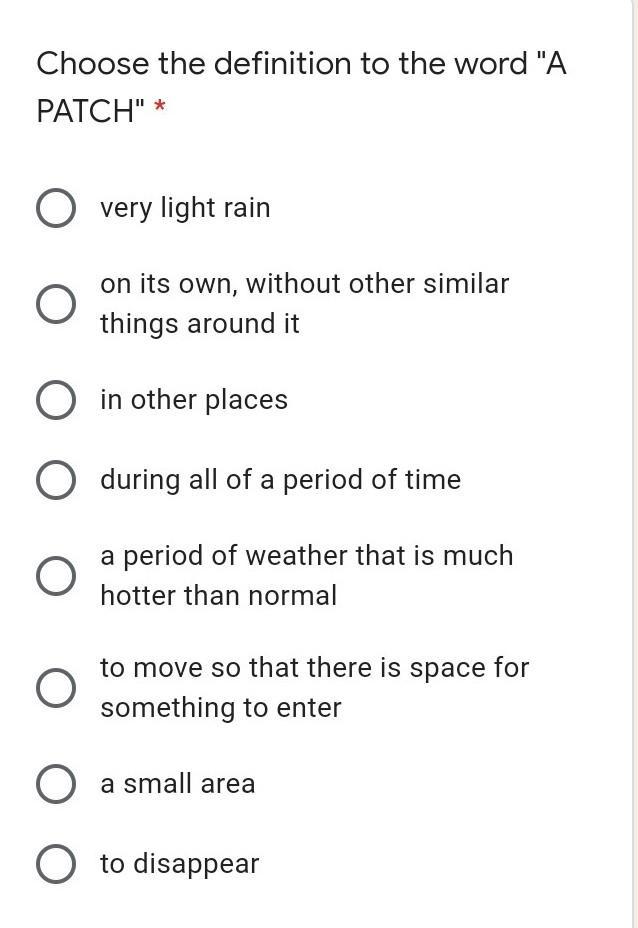Select radio button for 'hotter than normal' option

[56, 576]
